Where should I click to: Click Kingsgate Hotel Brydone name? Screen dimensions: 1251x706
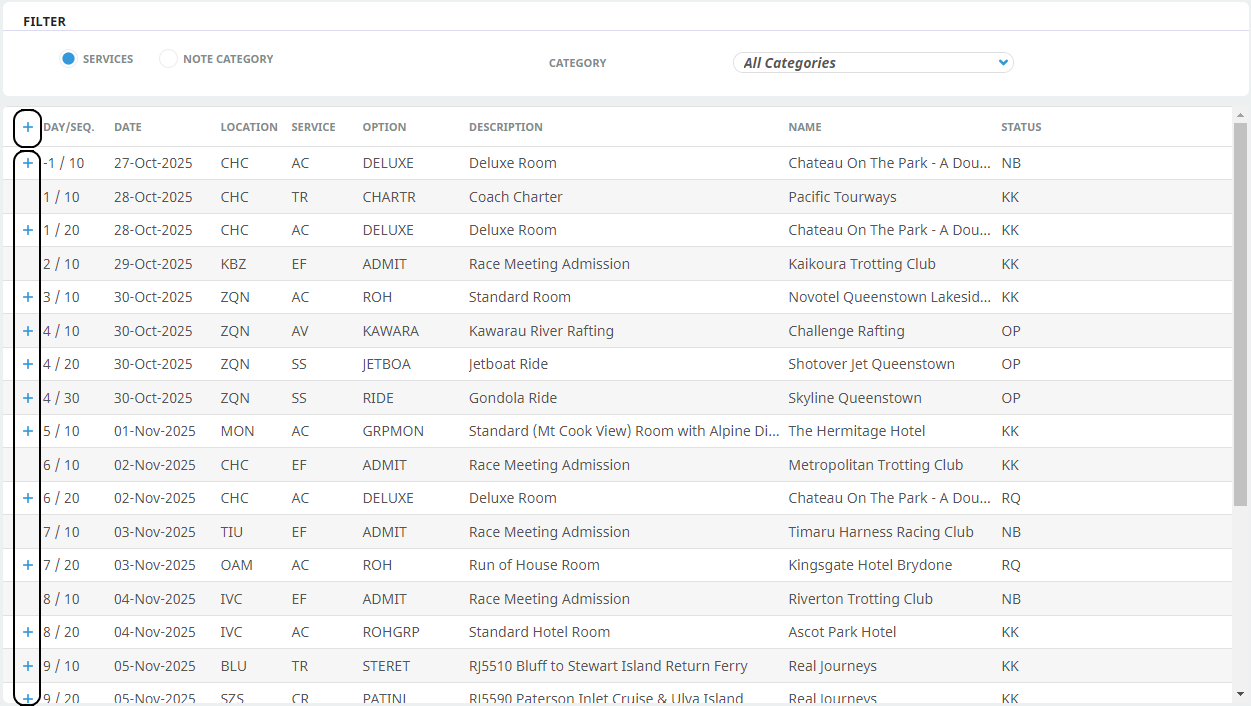[x=870, y=565]
